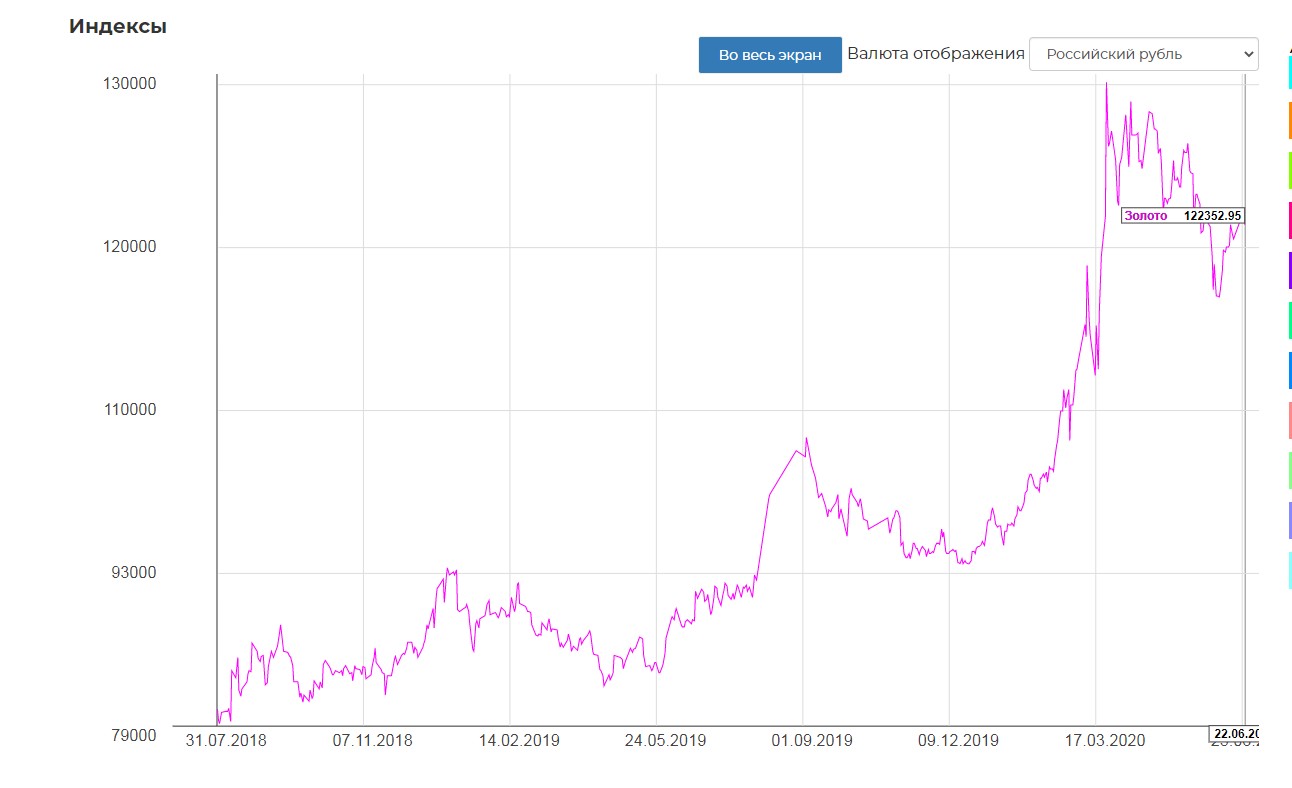Click the 'Золото' chart tooltip label
Screen dimensions: 1292x788
coord(1145,215)
